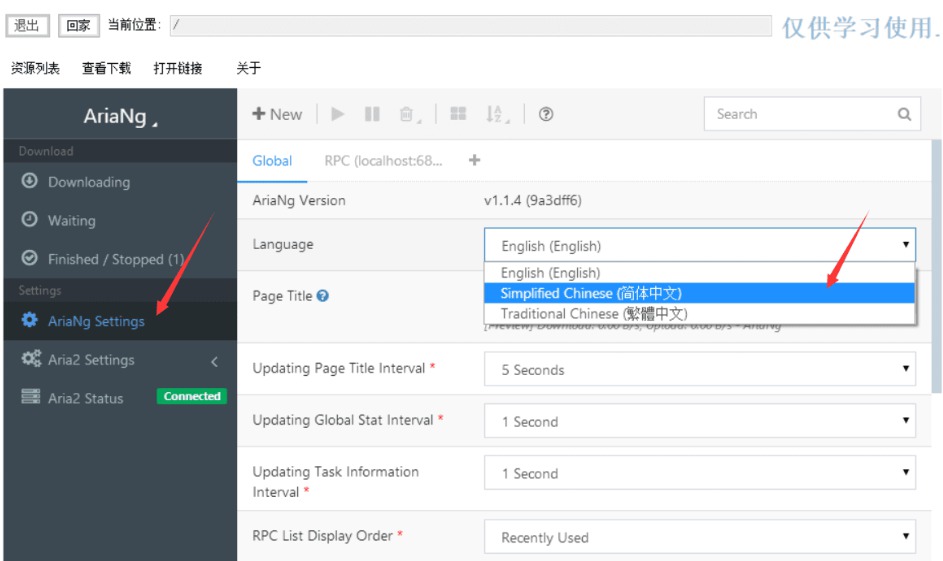The width and height of the screenshot is (943, 561).
Task: Click the pause task icon in toolbar
Action: coord(372,114)
